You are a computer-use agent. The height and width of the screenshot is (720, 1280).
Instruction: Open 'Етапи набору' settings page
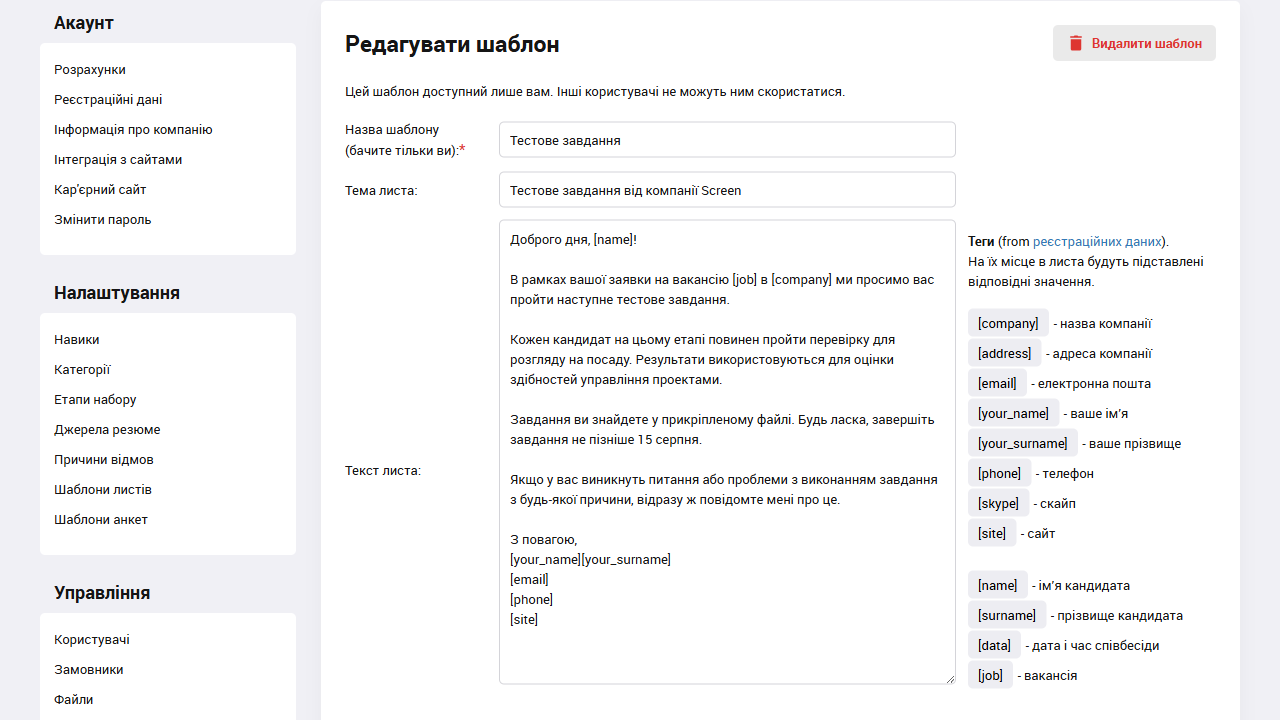[x=95, y=400]
